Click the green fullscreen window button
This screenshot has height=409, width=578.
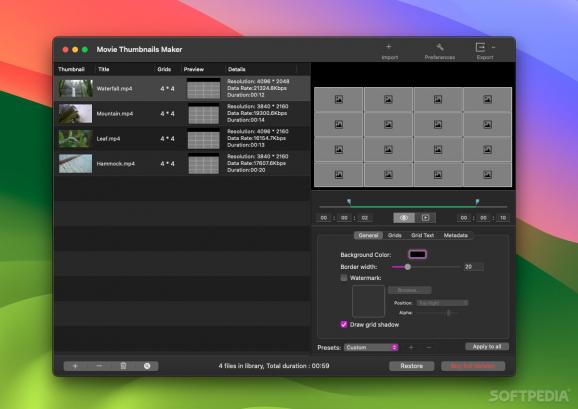(85, 49)
